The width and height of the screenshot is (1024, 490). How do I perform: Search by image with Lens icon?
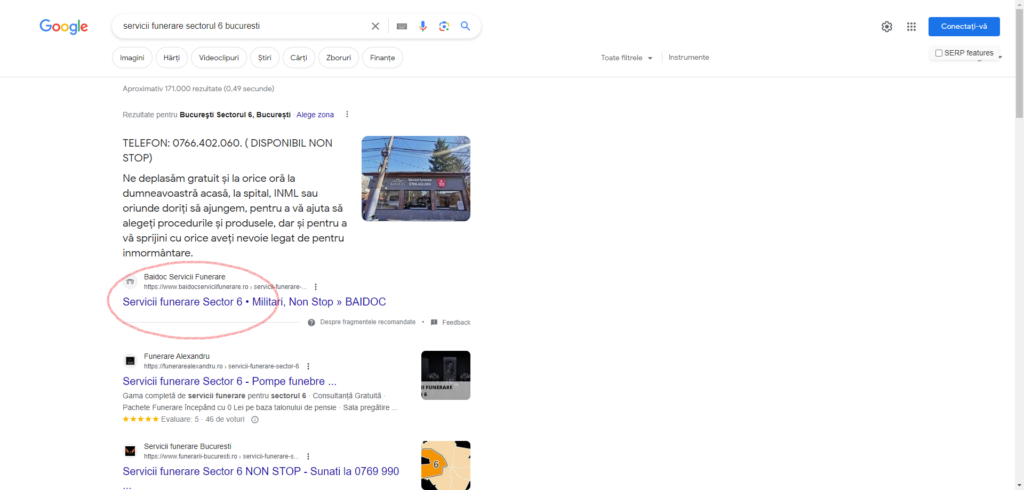tap(444, 26)
